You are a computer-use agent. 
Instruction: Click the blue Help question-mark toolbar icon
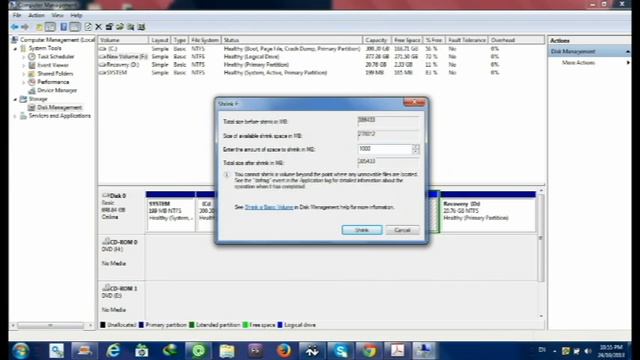pyautogui.click(x=64, y=27)
